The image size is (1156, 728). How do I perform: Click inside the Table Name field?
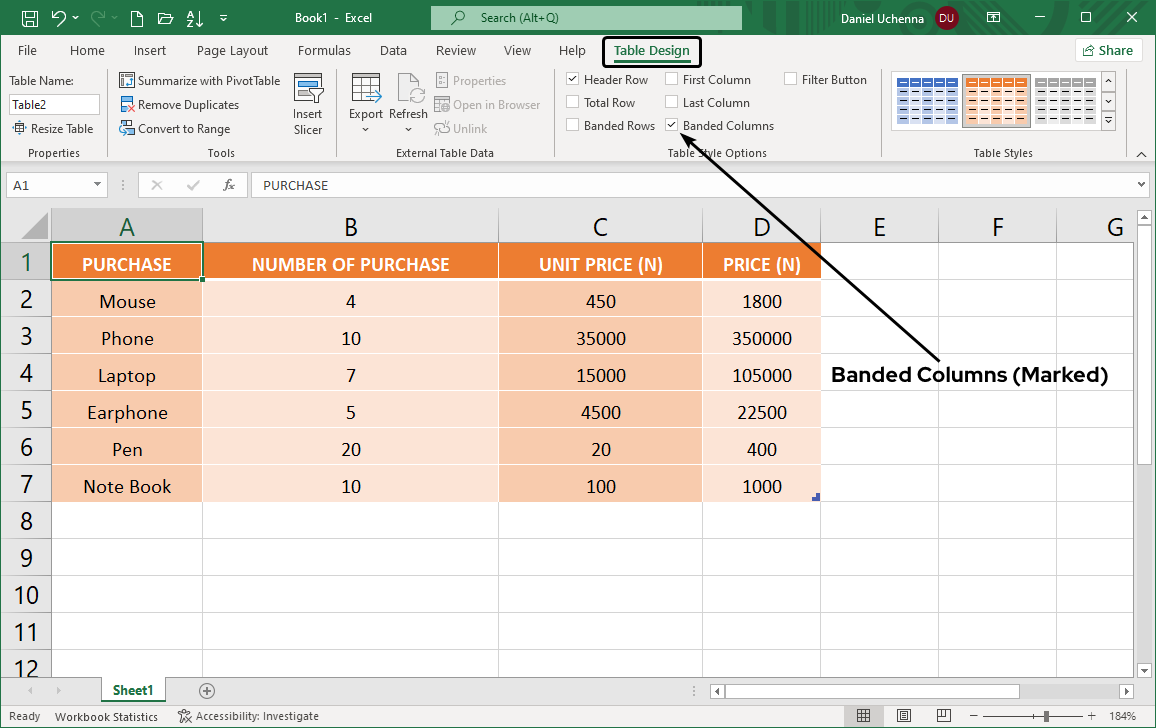(54, 104)
